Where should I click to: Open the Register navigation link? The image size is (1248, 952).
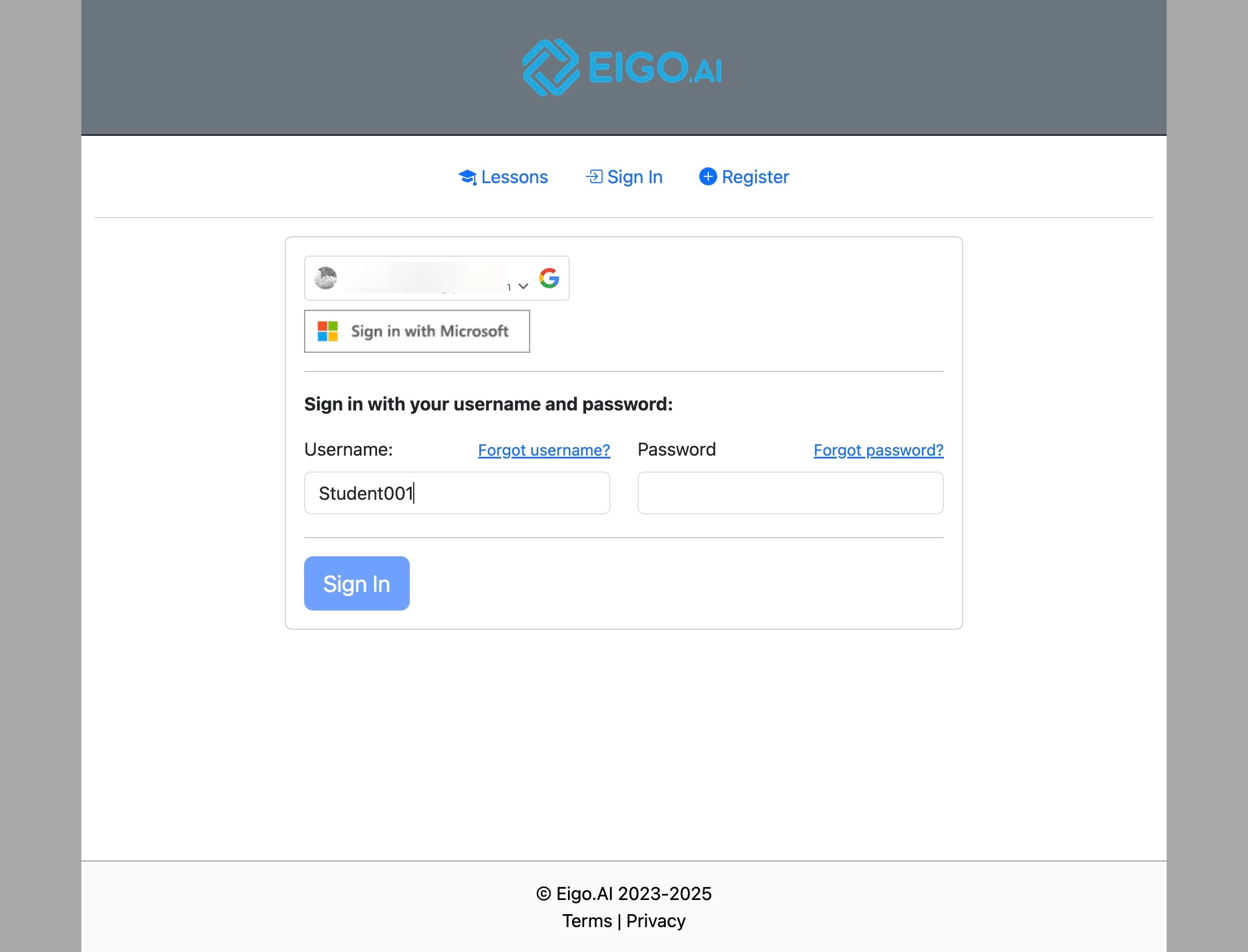click(744, 177)
